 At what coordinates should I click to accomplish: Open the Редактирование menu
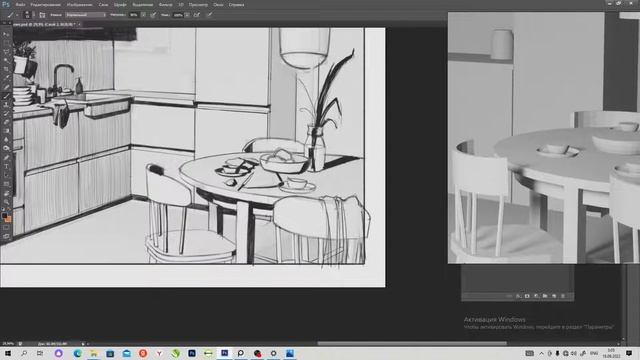45,5
